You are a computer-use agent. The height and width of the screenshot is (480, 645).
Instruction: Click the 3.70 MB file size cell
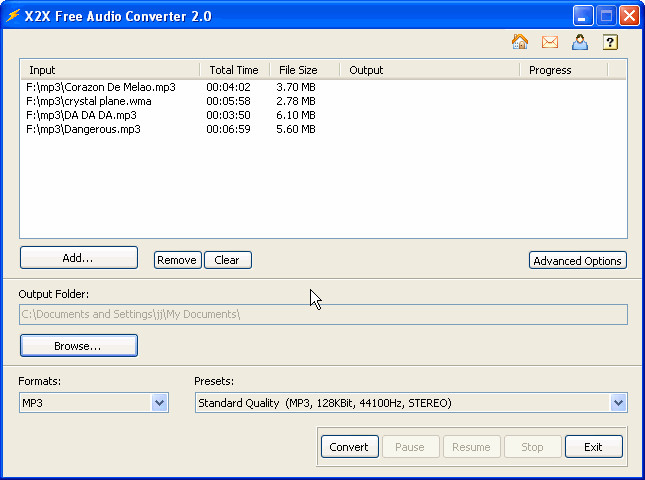click(x=296, y=87)
